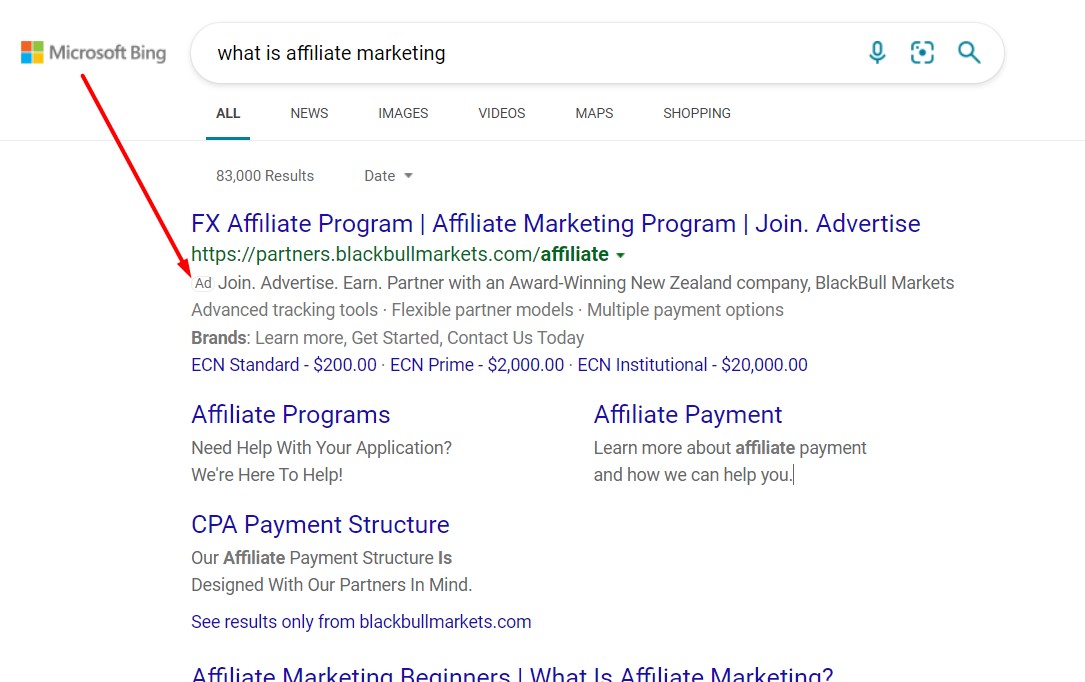Viewport: 1085px width, 682px height.
Task: Click 'Our Affiliate Payment Structure Is' text
Action: [x=321, y=557]
